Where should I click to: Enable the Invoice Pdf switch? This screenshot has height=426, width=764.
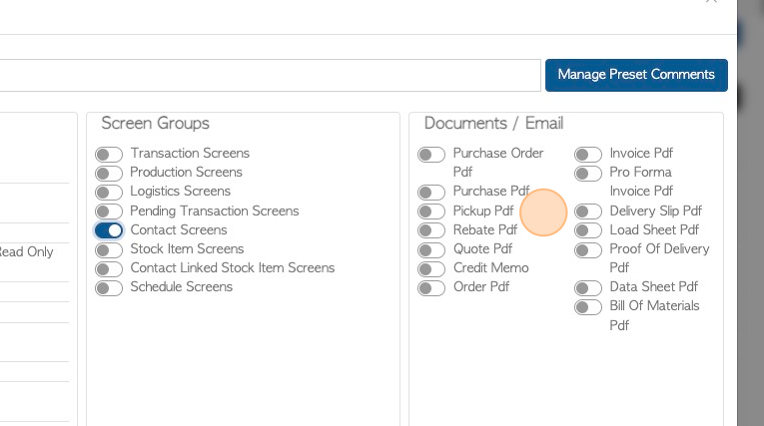point(588,155)
